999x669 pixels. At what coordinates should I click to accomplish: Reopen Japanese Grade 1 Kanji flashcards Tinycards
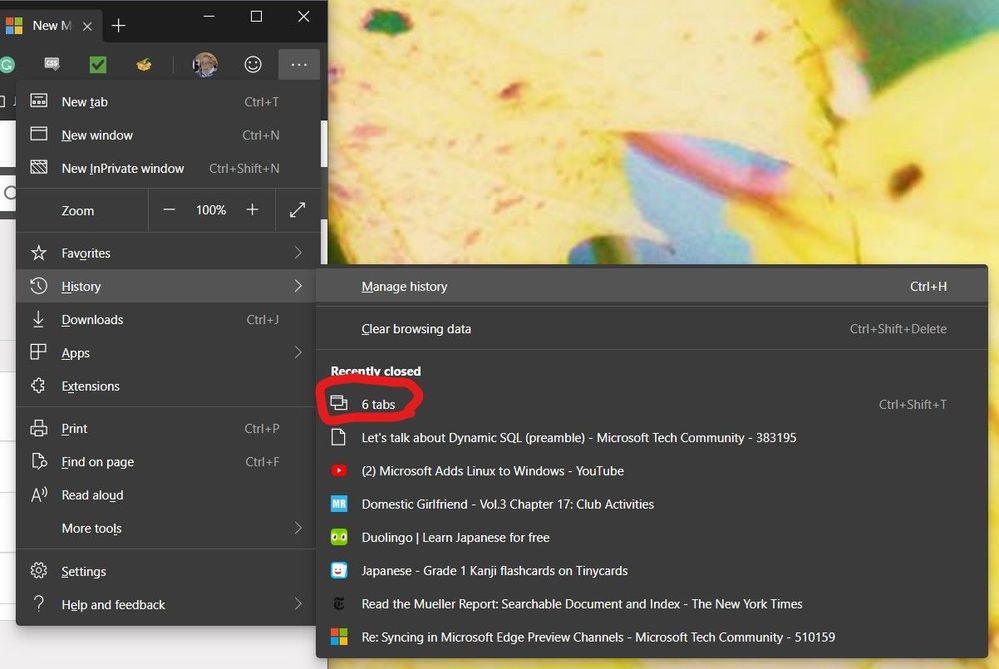point(652,570)
